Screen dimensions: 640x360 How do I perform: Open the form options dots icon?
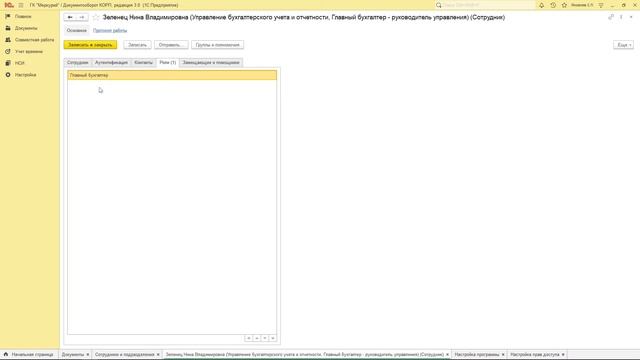[x=621, y=17]
